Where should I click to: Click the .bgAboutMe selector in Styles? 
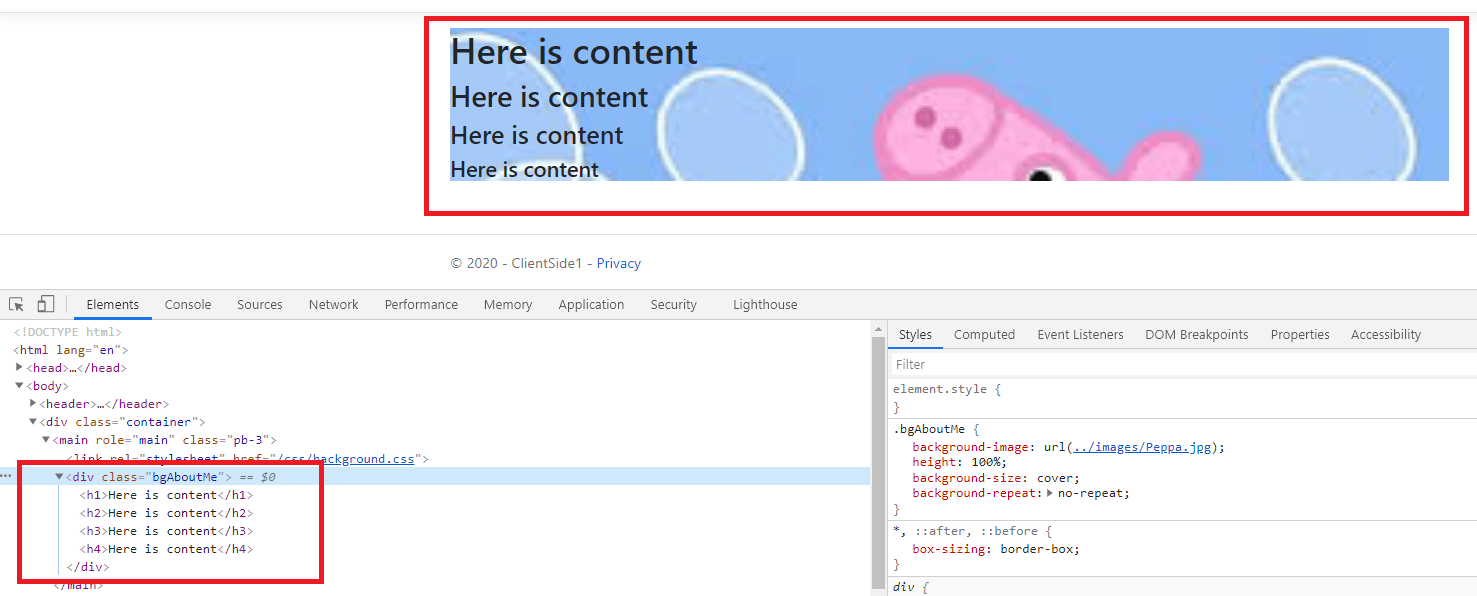[x=929, y=429]
